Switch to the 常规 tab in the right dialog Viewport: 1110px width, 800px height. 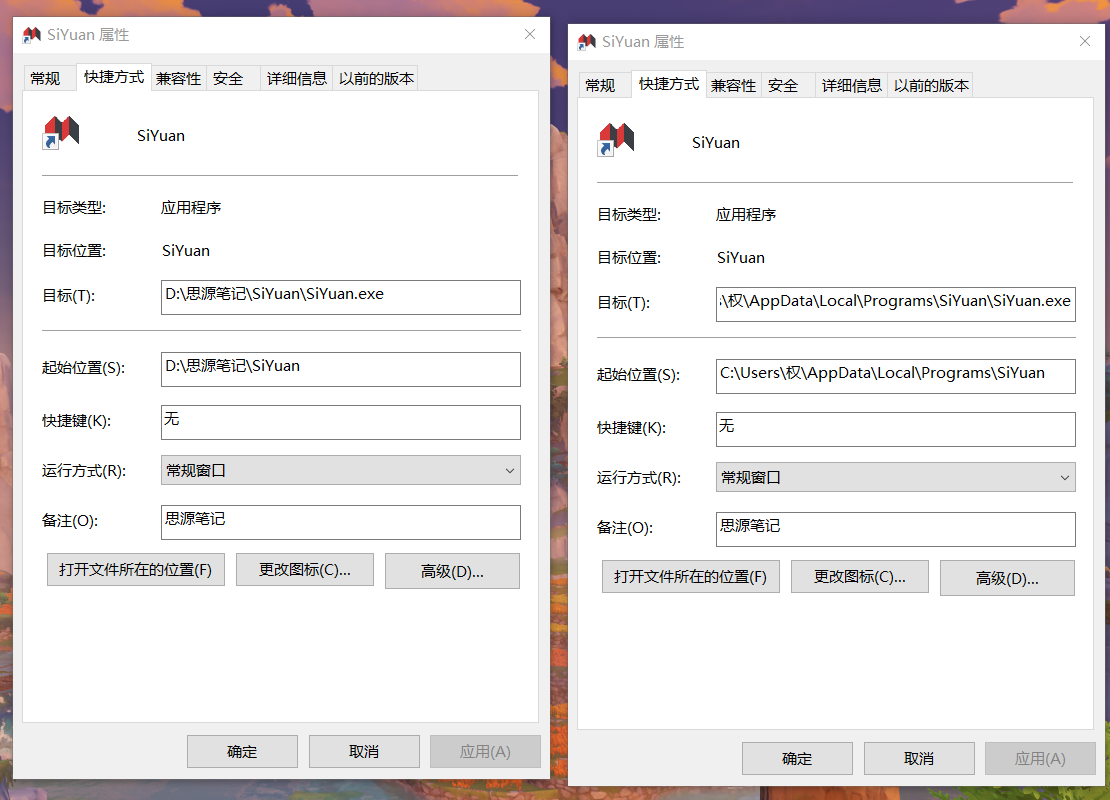(x=604, y=84)
